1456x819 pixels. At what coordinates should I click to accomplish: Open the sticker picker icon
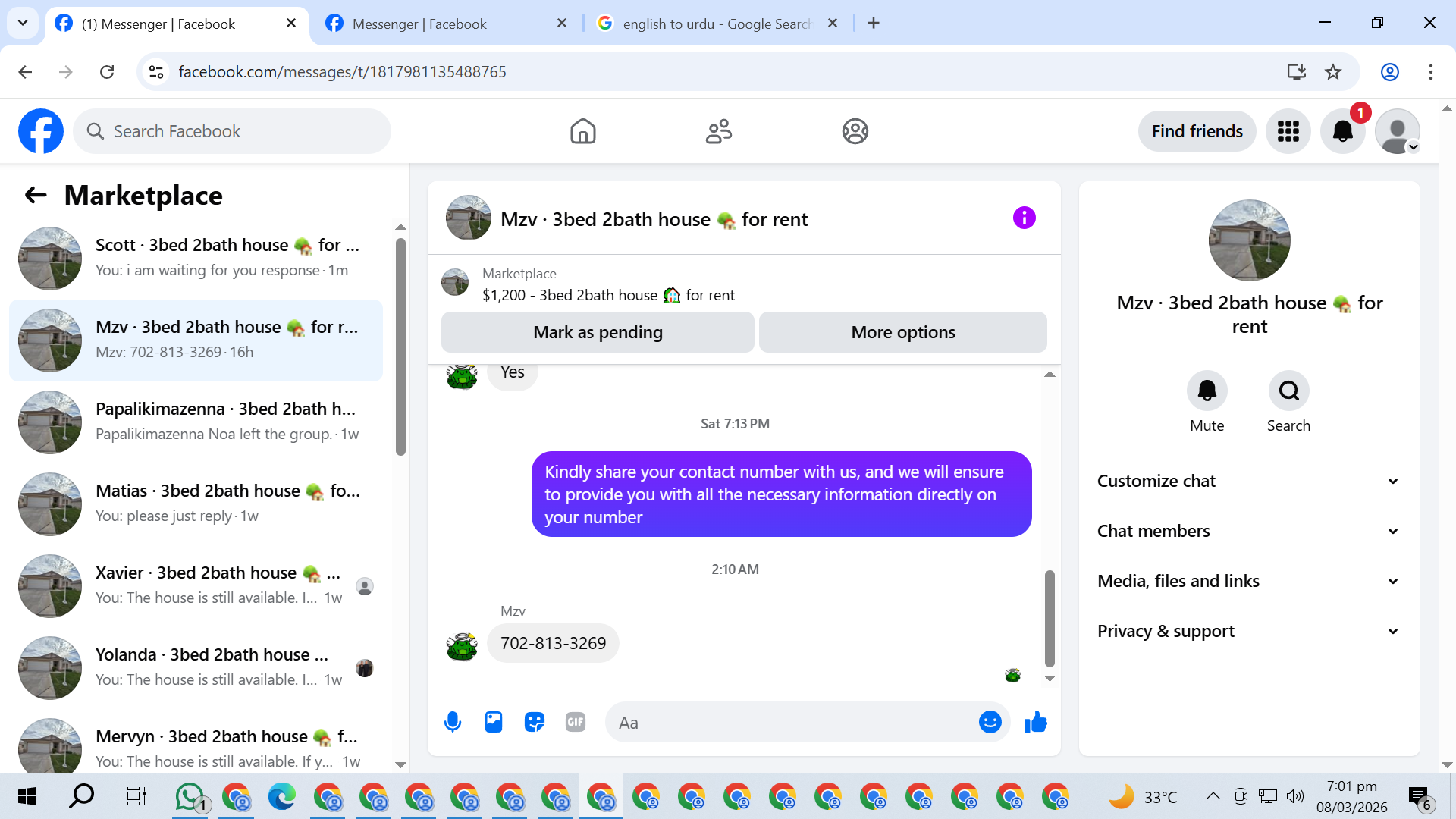point(535,722)
